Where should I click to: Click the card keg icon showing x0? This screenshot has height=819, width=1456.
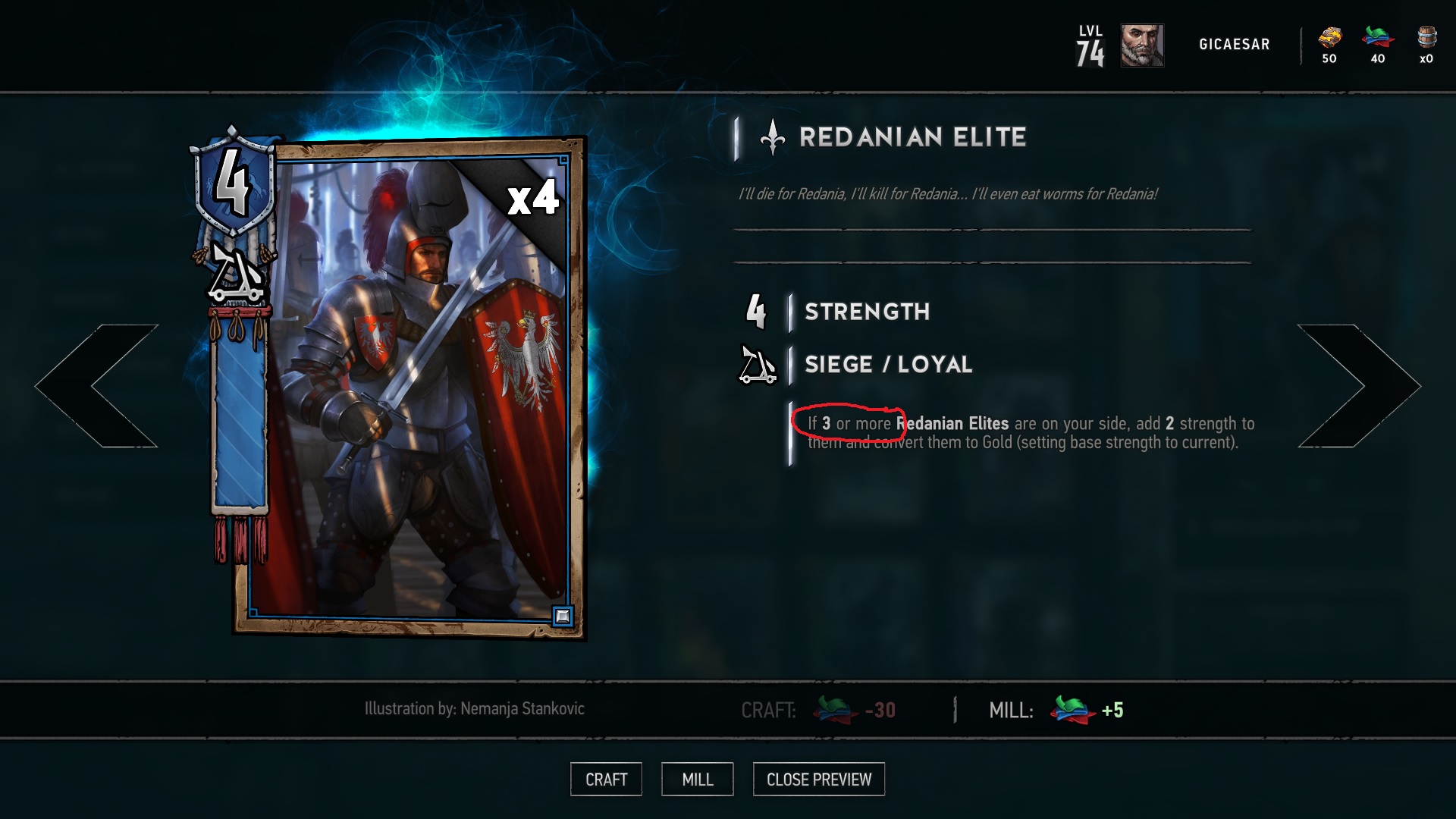pos(1426,36)
